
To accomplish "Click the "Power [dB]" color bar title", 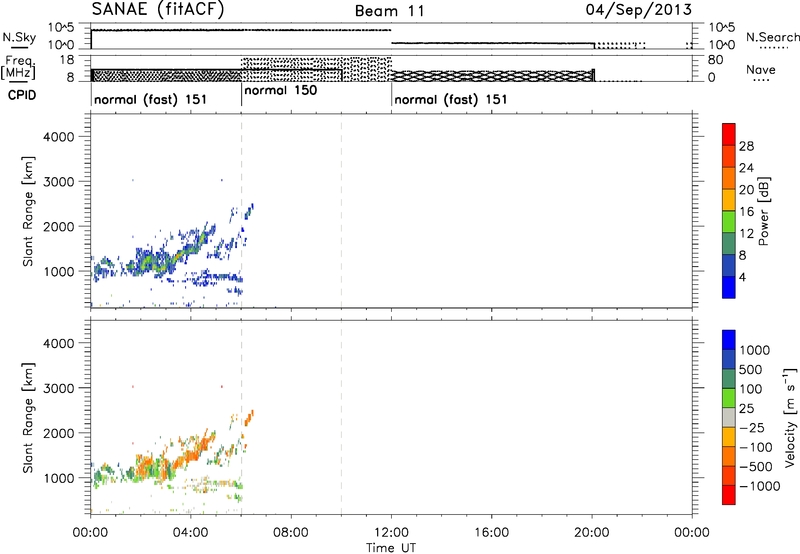I will 763,211.
